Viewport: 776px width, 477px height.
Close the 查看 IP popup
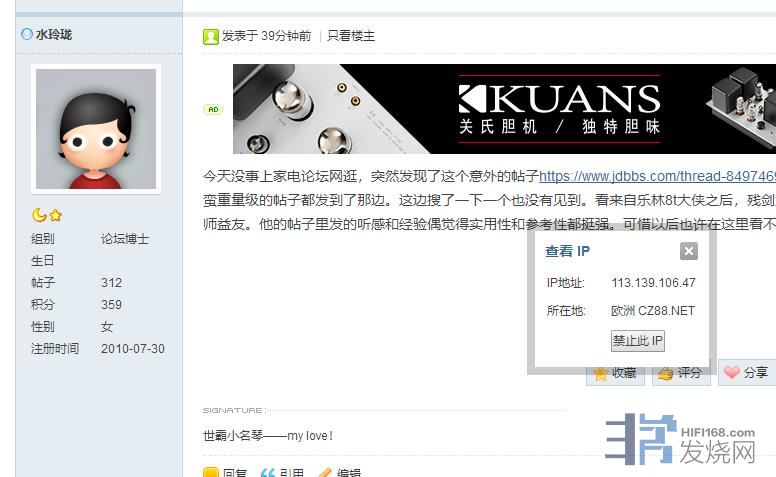[x=688, y=251]
